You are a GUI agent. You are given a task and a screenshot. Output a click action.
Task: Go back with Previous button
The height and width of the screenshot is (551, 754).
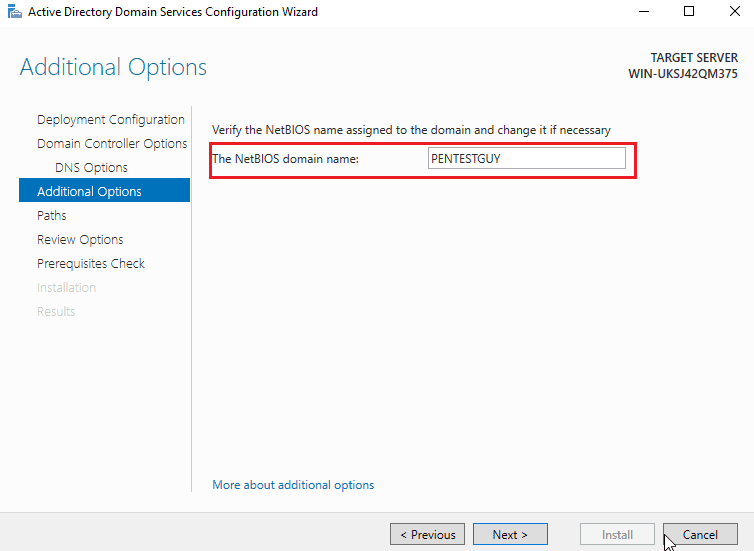click(x=427, y=534)
